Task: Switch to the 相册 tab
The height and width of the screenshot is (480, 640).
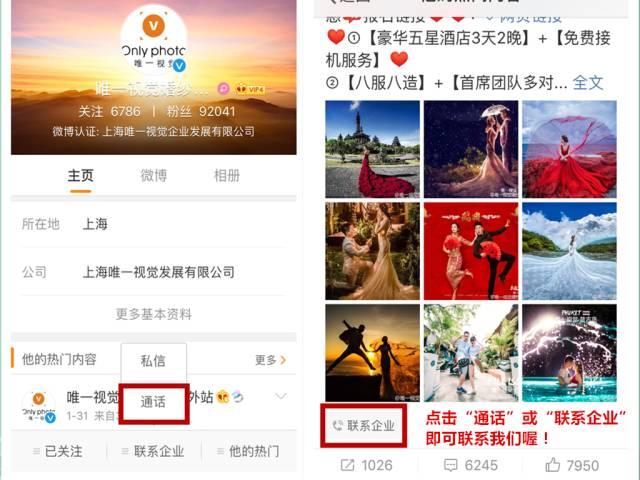Action: pos(227,176)
